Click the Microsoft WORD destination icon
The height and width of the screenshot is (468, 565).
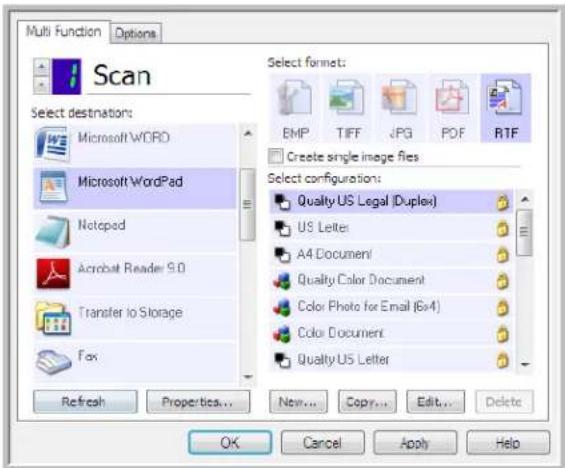coord(52,145)
